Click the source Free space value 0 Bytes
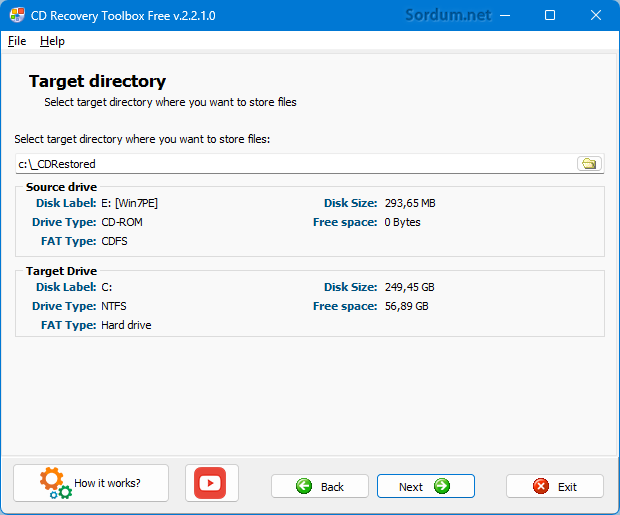Viewport: 620px width, 515px height. pos(402,222)
